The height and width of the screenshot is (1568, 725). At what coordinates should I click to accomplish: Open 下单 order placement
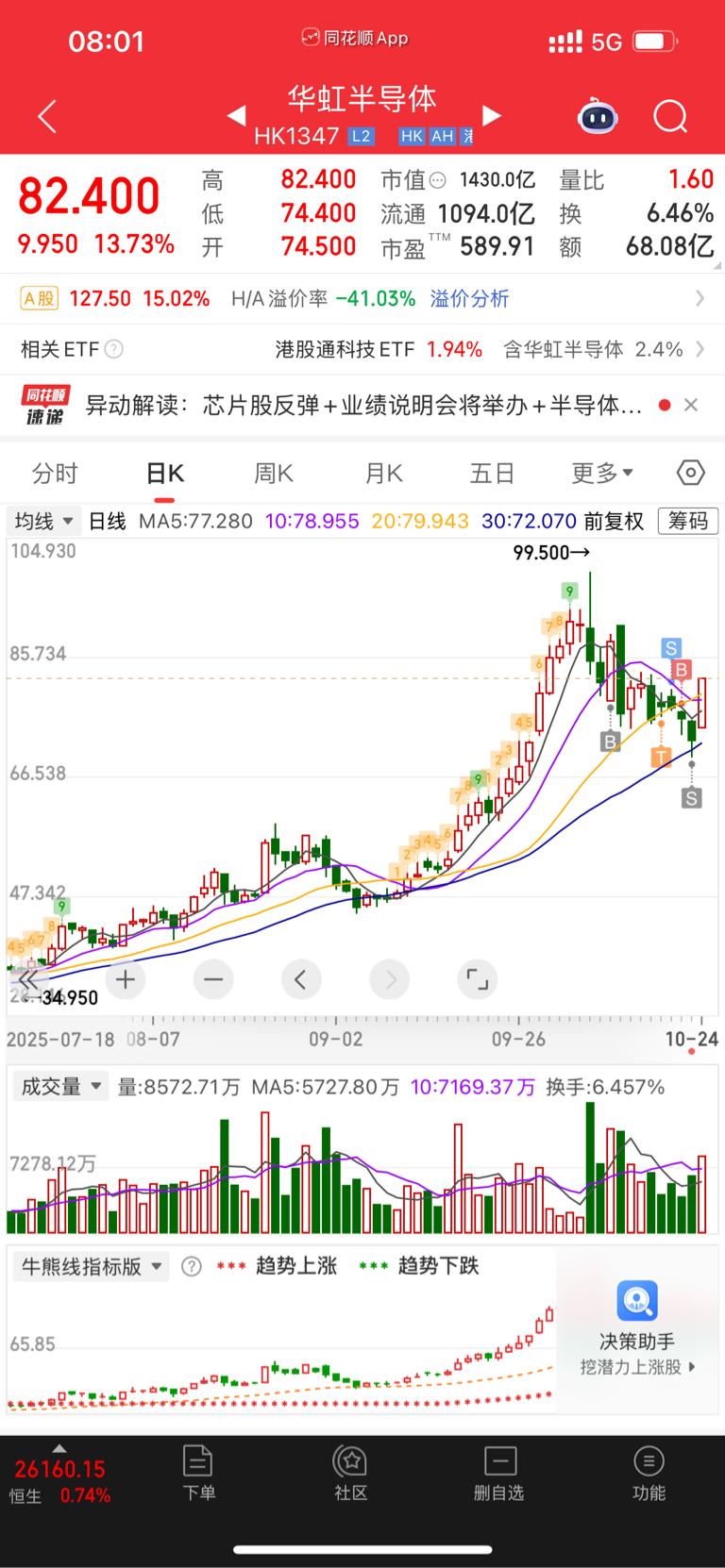(198, 1473)
